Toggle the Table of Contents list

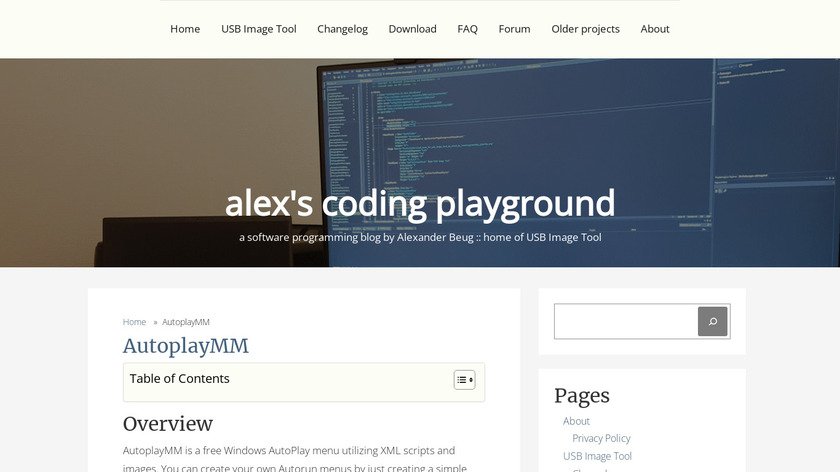pyautogui.click(x=464, y=380)
